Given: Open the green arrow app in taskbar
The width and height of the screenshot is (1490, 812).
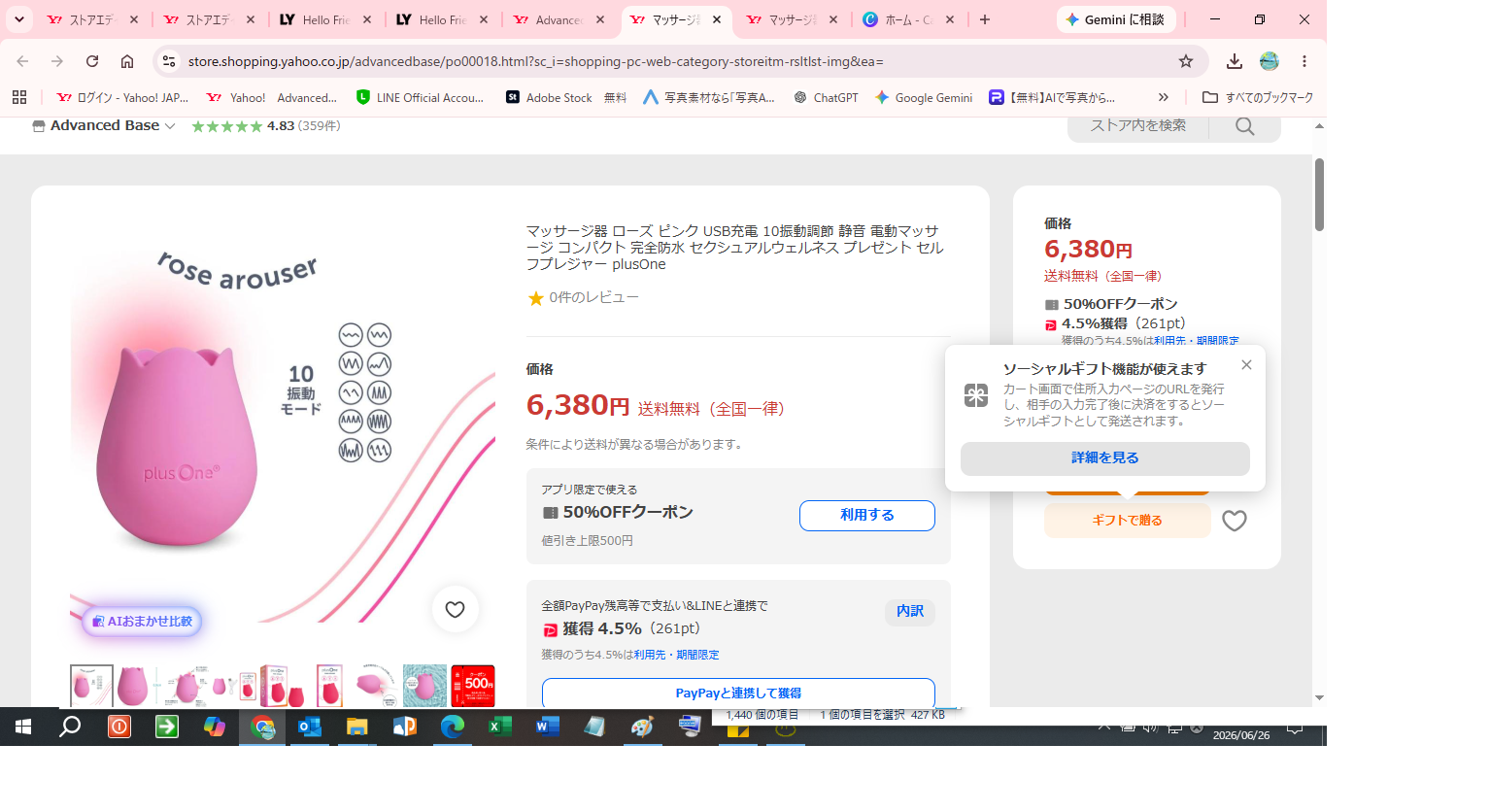Looking at the screenshot, I should 167,727.
